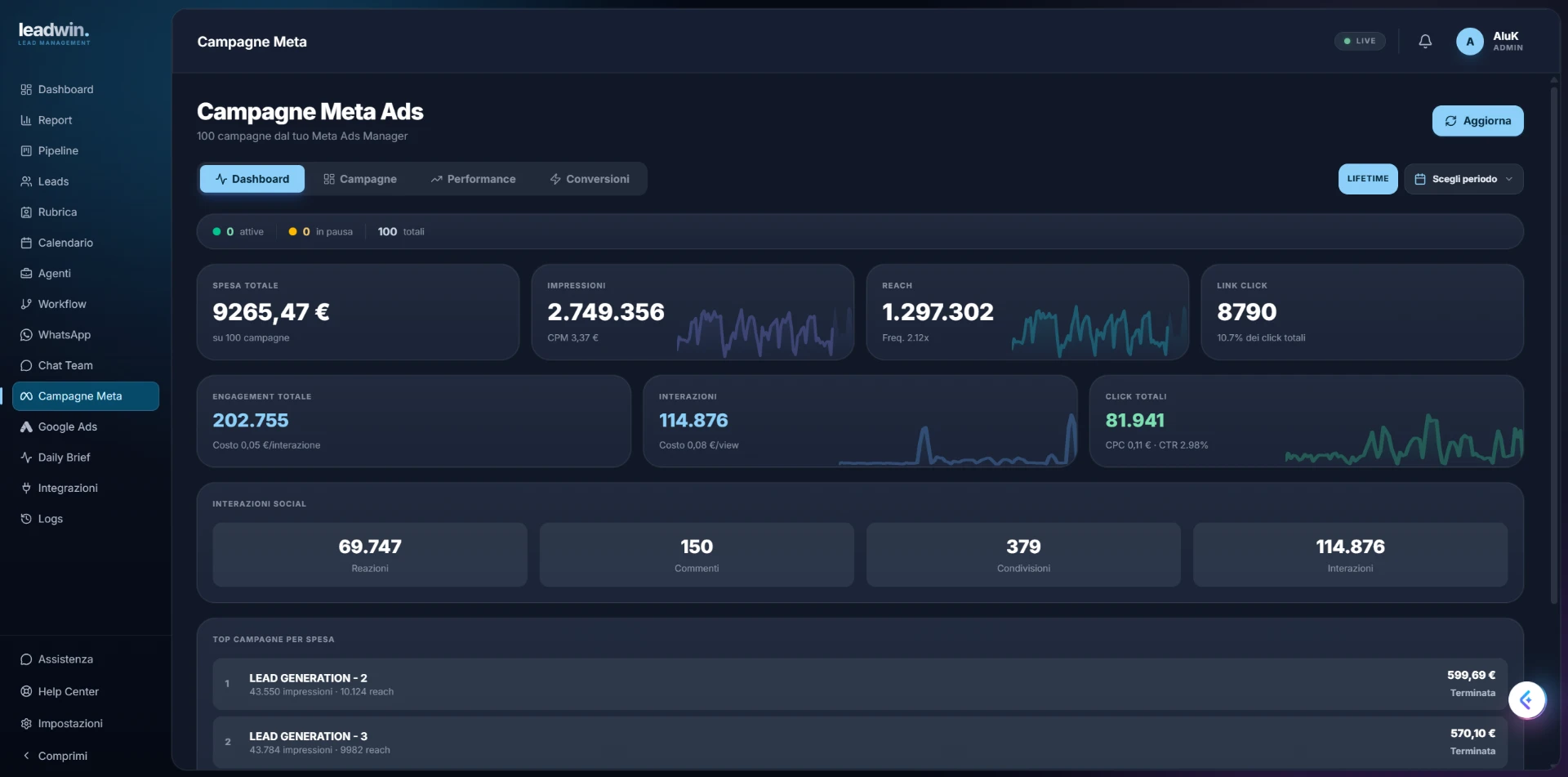
Task: Open LEAD GENERATION - 3 campaign row
Action: (x=860, y=742)
